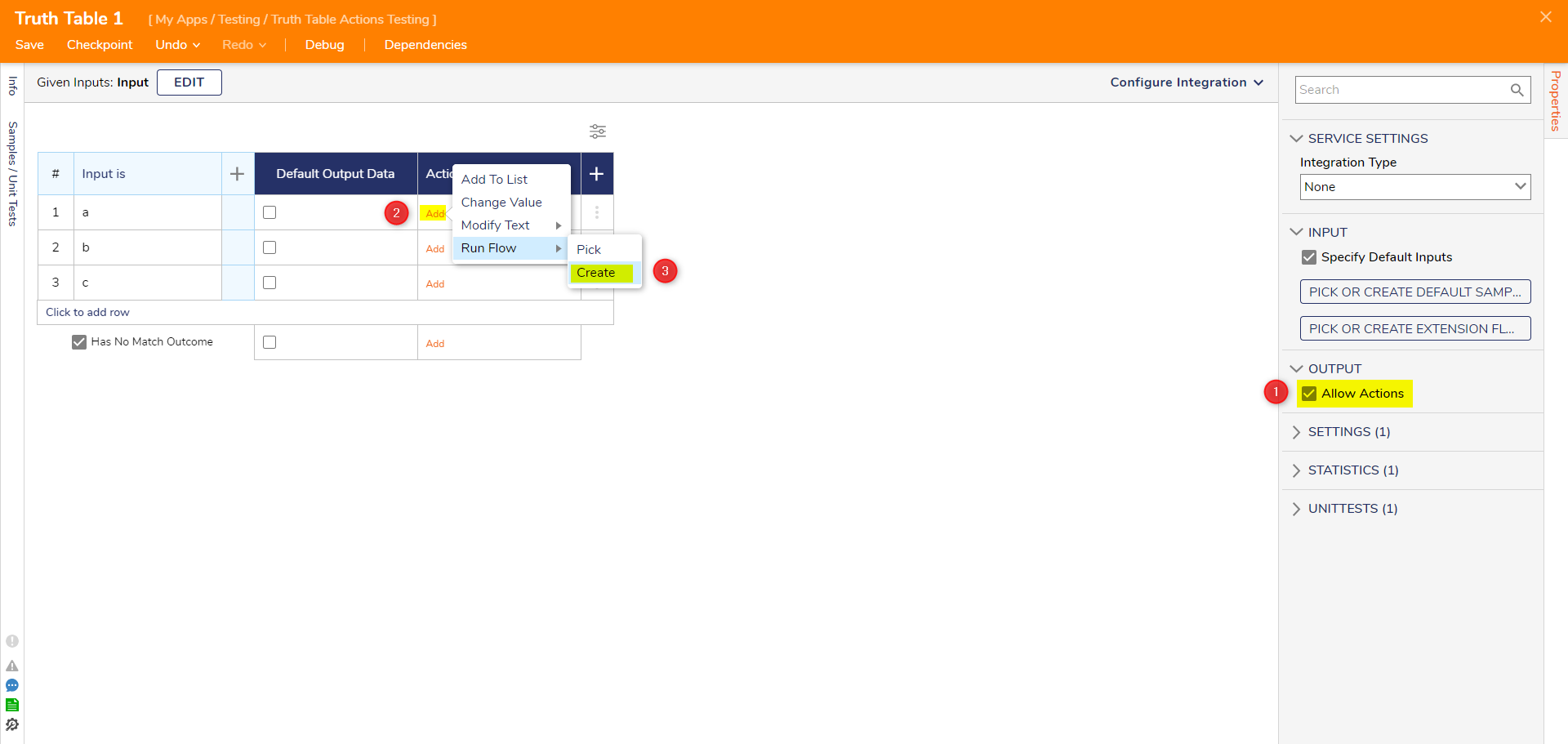Select Run Flow menu entry

tap(511, 248)
